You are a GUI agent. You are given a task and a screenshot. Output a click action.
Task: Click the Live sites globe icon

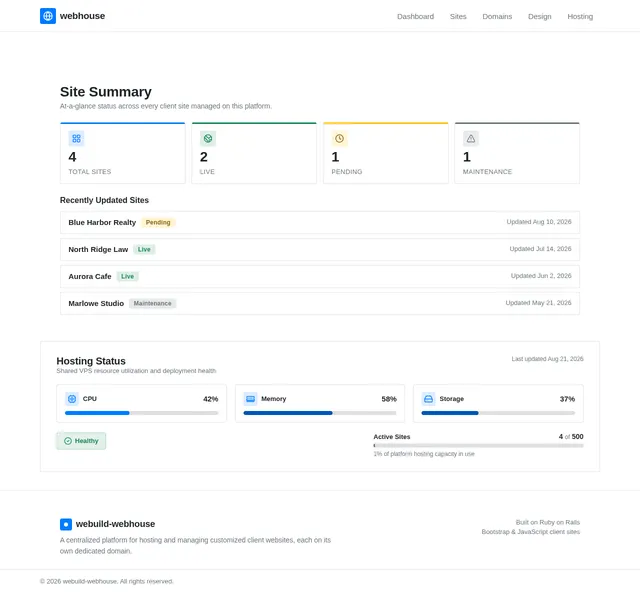pos(208,139)
